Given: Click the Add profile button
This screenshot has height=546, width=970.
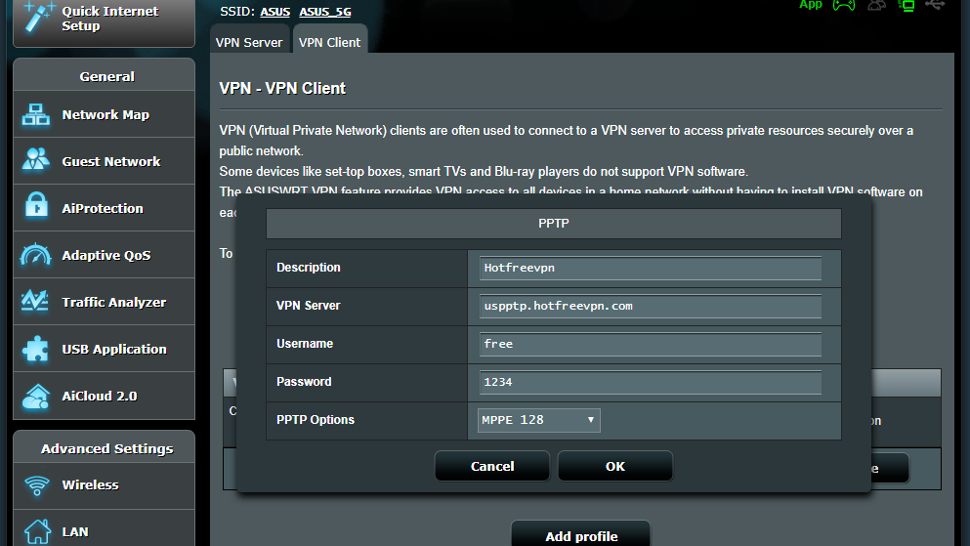Looking at the screenshot, I should coord(581,535).
